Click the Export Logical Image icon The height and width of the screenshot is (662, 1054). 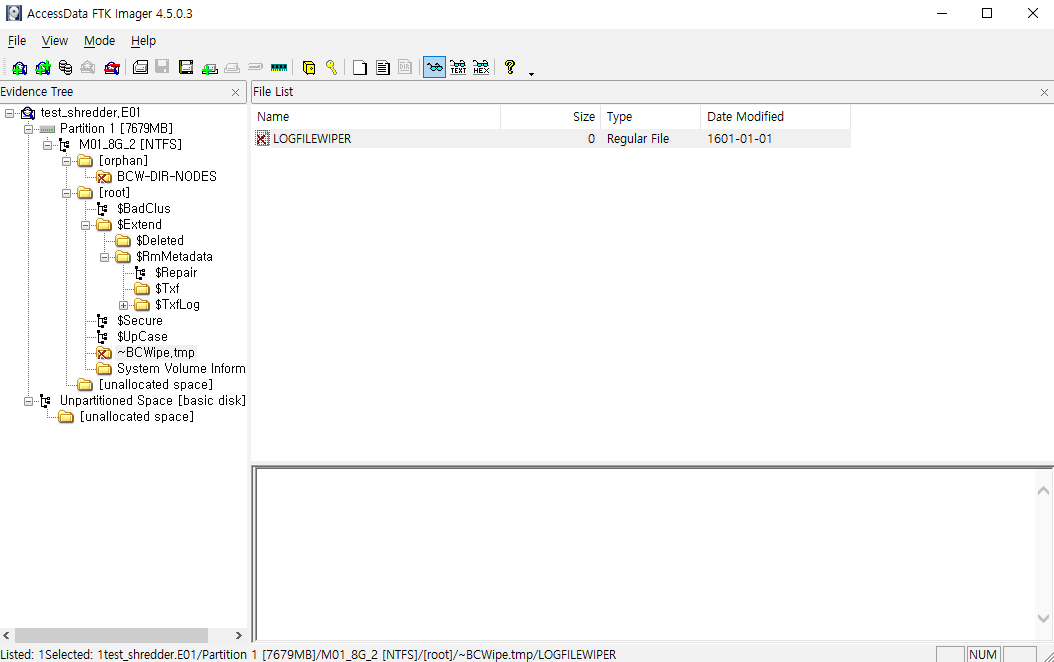pyautogui.click(x=186, y=67)
